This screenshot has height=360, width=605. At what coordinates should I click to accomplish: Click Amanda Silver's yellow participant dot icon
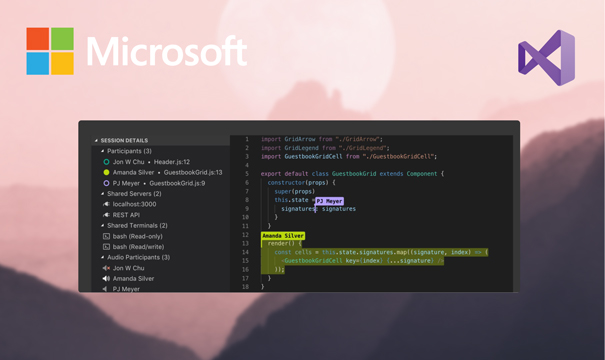106,172
